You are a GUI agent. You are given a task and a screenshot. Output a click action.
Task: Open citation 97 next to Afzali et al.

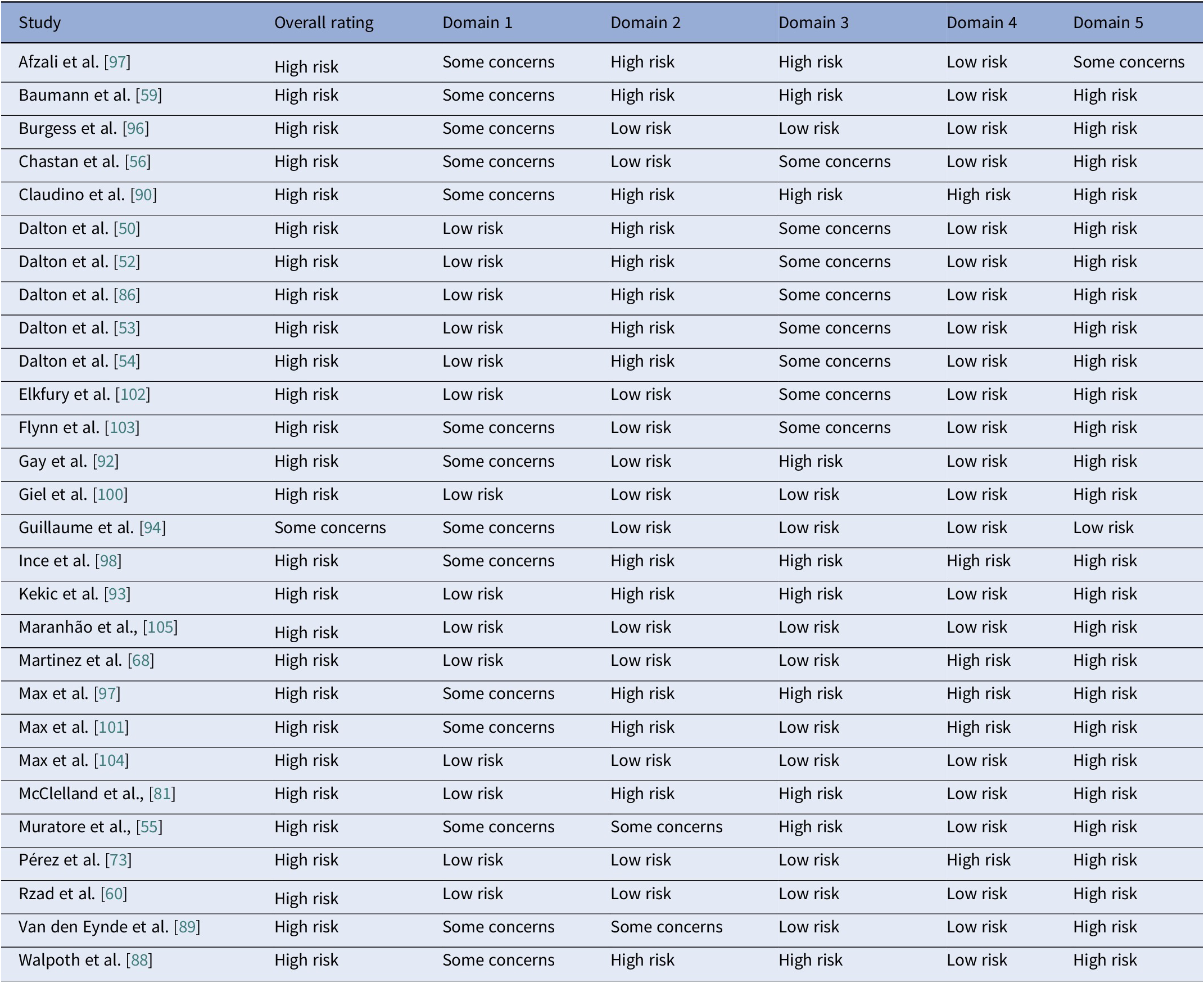[x=117, y=62]
